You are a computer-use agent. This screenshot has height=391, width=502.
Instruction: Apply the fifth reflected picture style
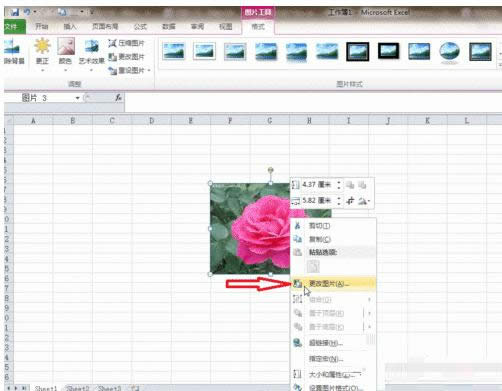[296, 51]
